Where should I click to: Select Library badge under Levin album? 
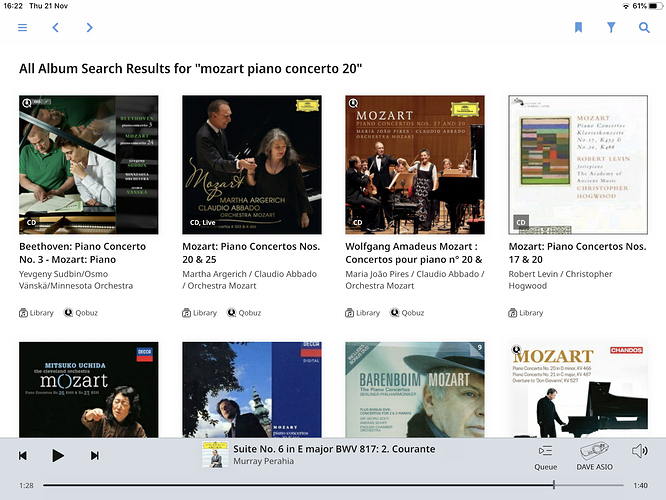[526, 313]
